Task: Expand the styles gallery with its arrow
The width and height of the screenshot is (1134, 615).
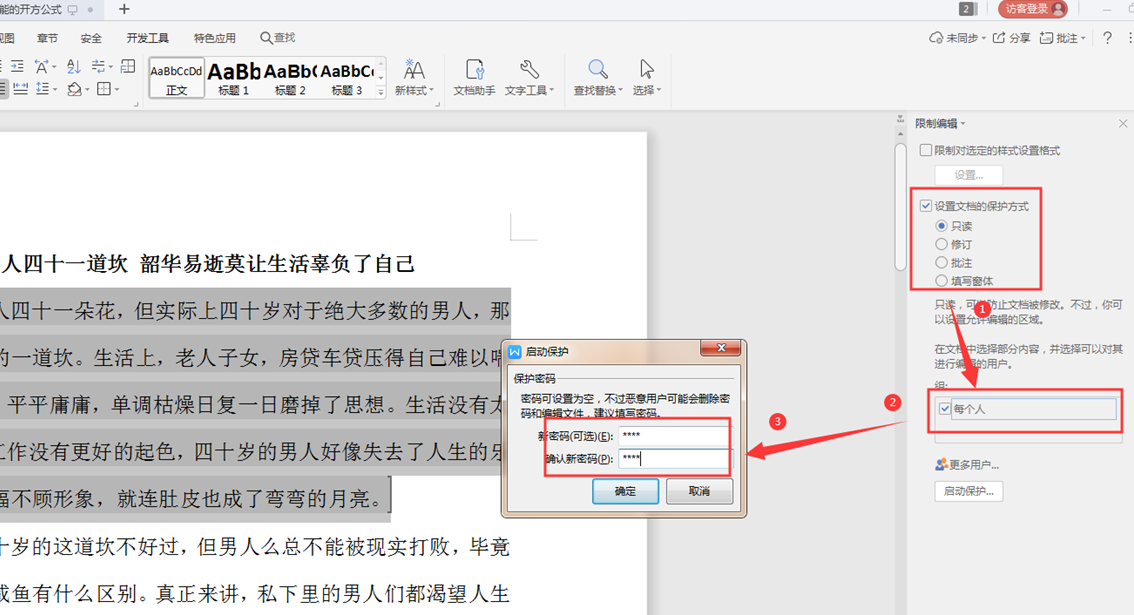Action: pos(378,93)
